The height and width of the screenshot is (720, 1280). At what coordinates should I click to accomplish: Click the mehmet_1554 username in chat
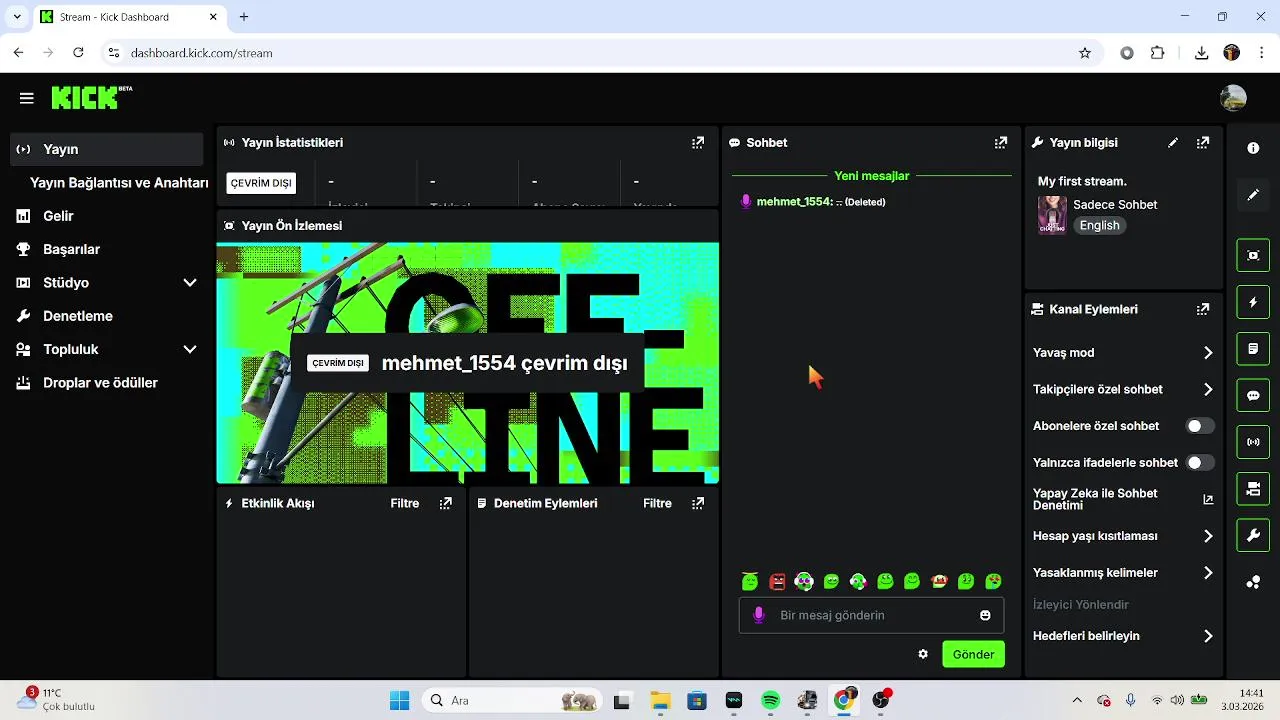pyautogui.click(x=794, y=202)
